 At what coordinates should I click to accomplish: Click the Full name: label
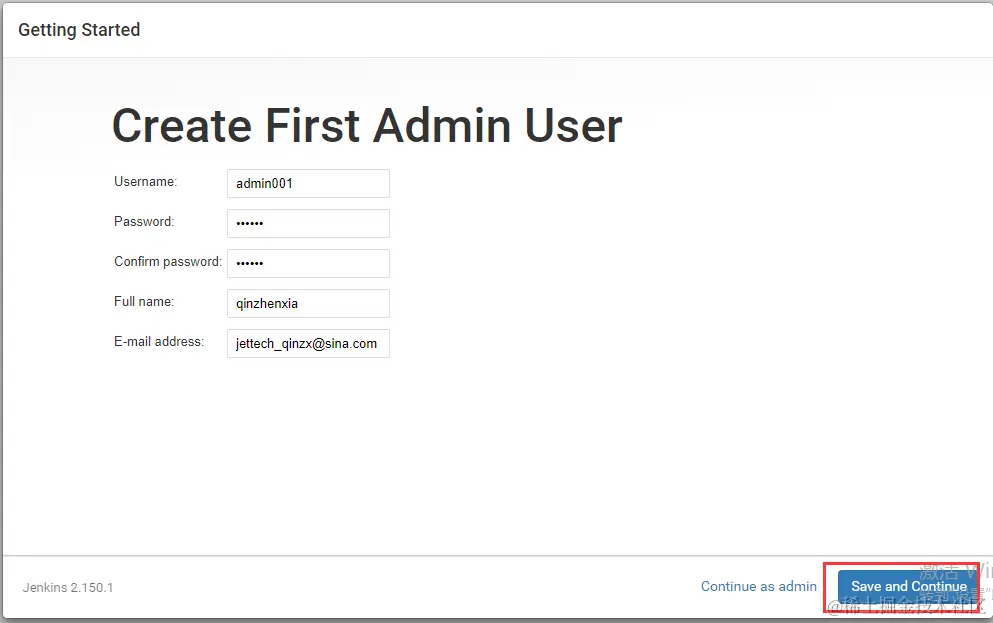(x=144, y=301)
